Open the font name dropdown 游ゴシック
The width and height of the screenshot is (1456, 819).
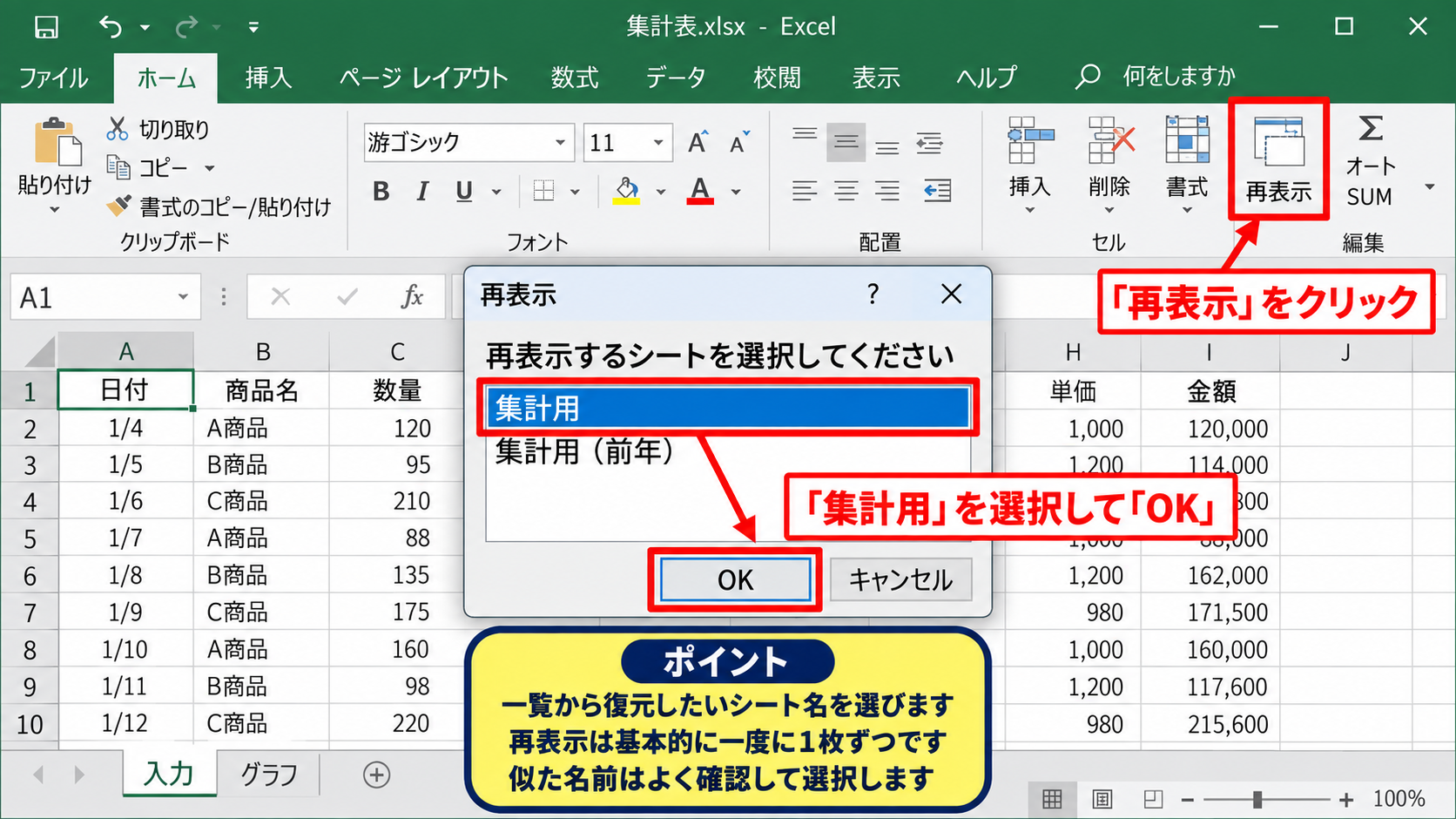pos(560,142)
